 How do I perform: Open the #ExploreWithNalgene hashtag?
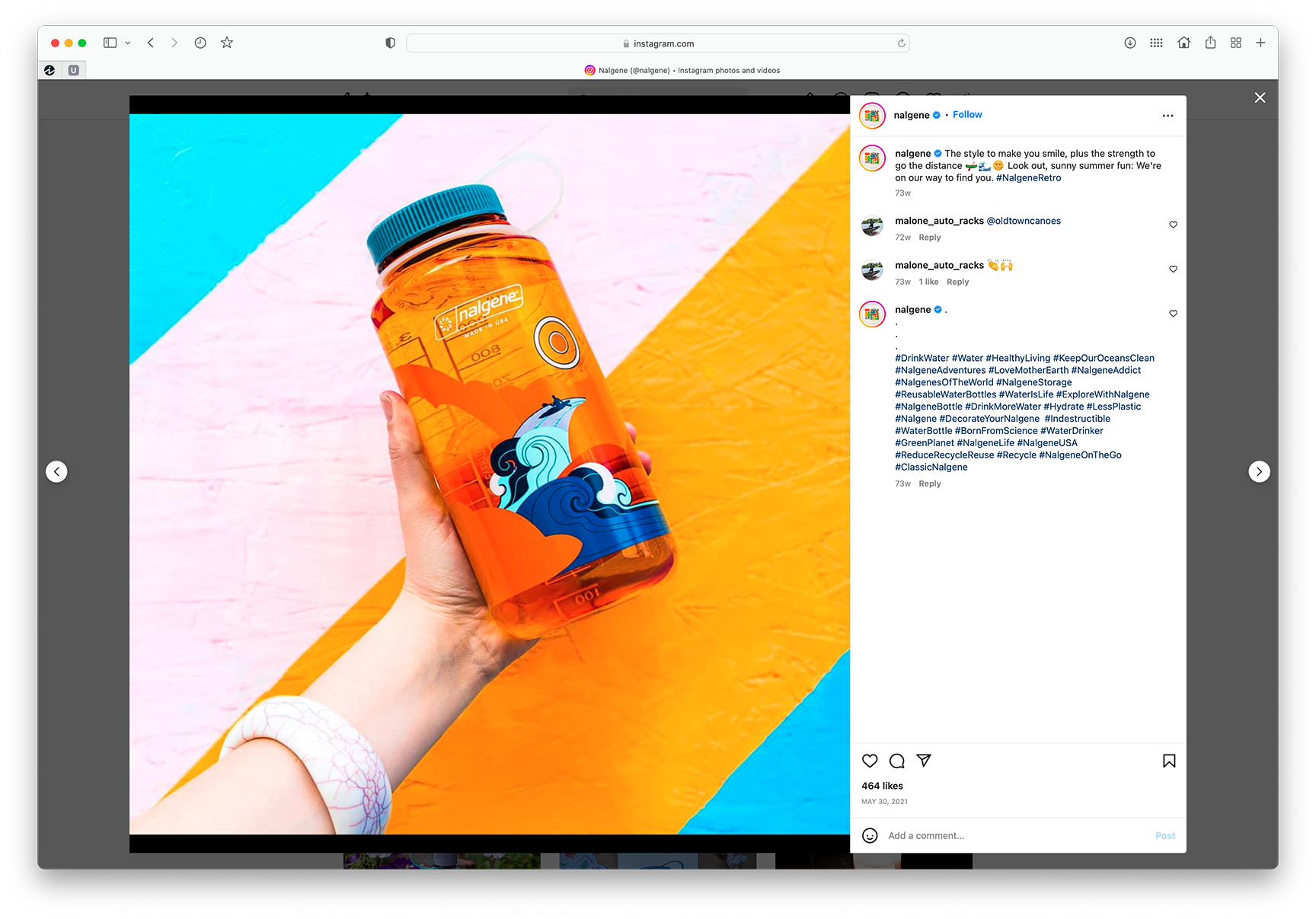coord(1103,394)
